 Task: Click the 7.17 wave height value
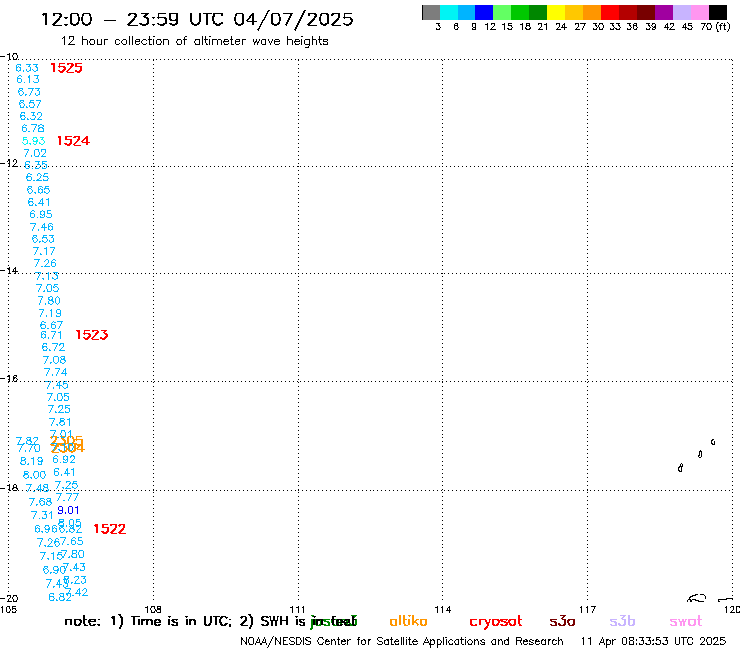tap(44, 251)
